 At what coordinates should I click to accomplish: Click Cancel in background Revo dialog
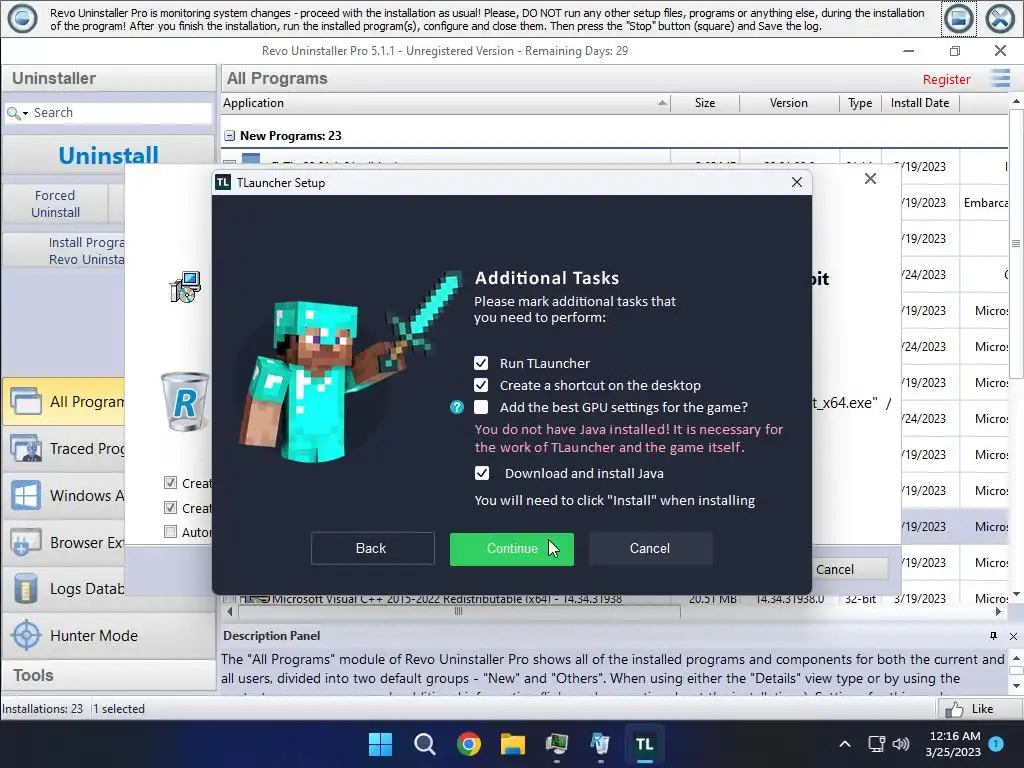click(849, 569)
